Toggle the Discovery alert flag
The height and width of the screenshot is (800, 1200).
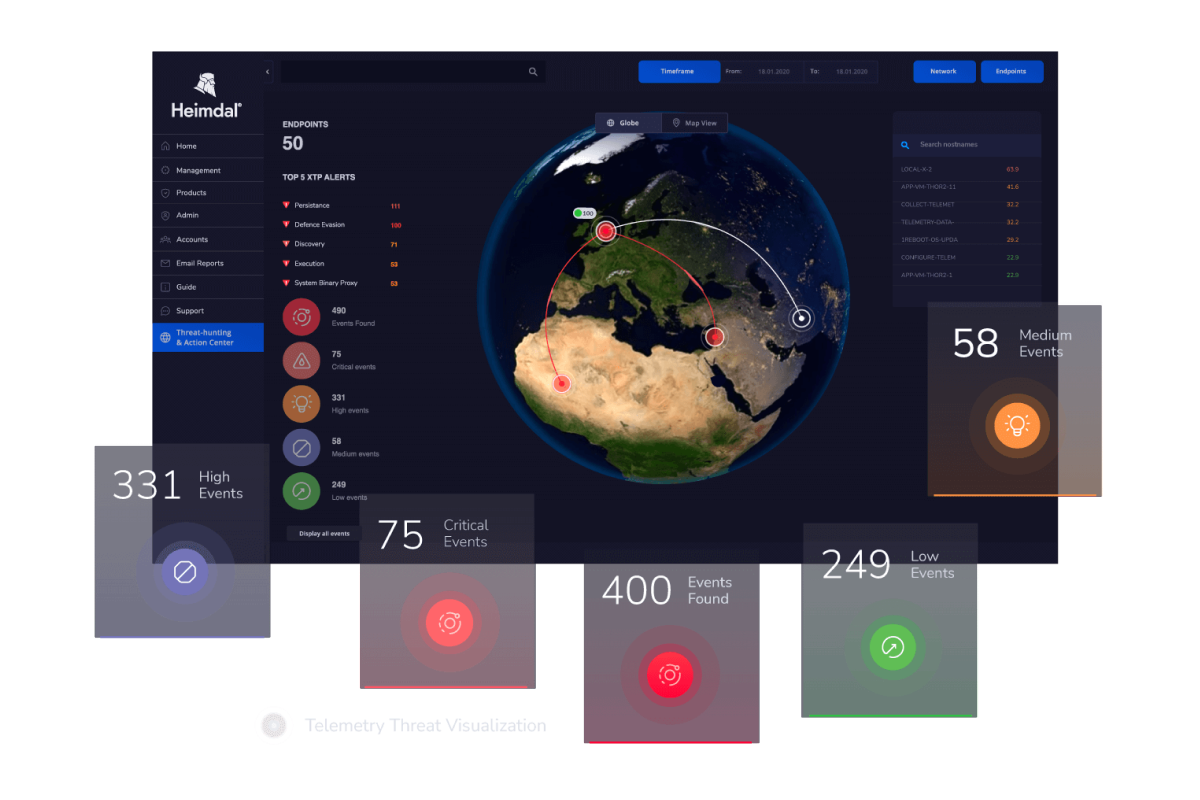284,242
